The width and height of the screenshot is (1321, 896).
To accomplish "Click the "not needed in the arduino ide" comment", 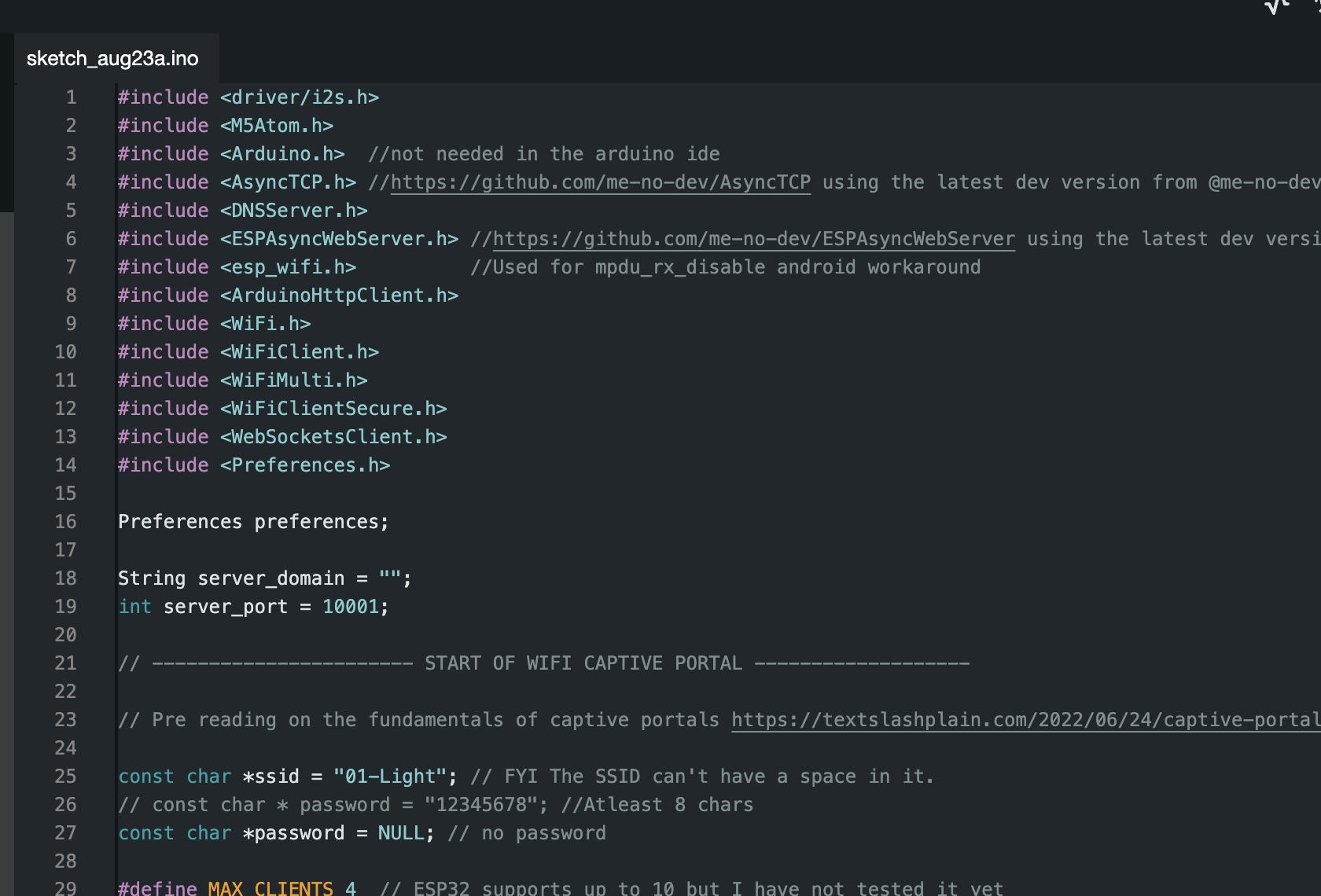I will [543, 154].
